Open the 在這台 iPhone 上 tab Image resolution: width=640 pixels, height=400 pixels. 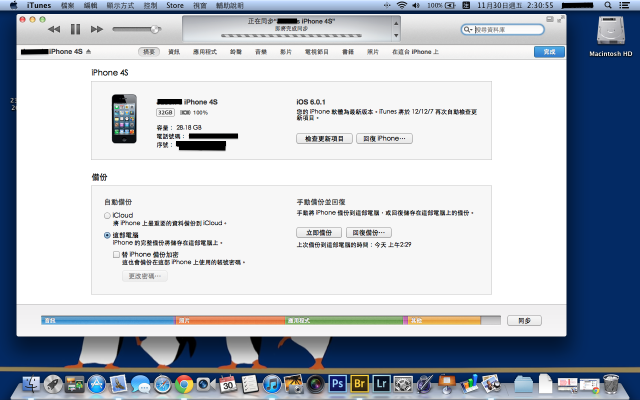click(415, 52)
